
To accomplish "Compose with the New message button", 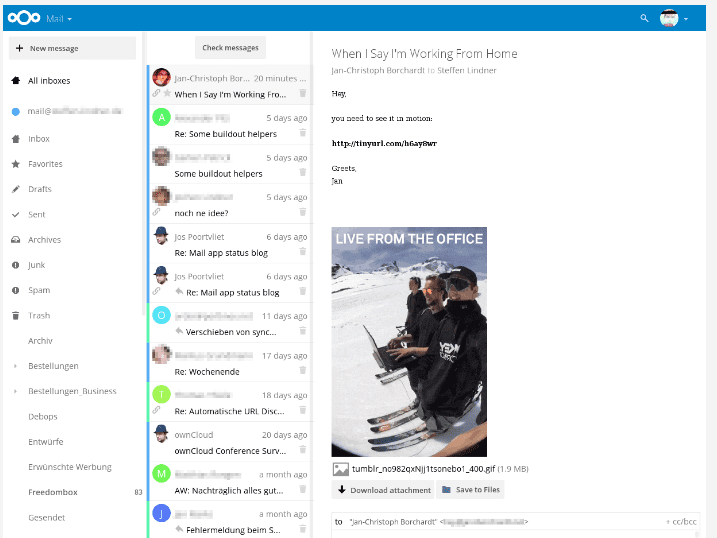I will click(72, 48).
